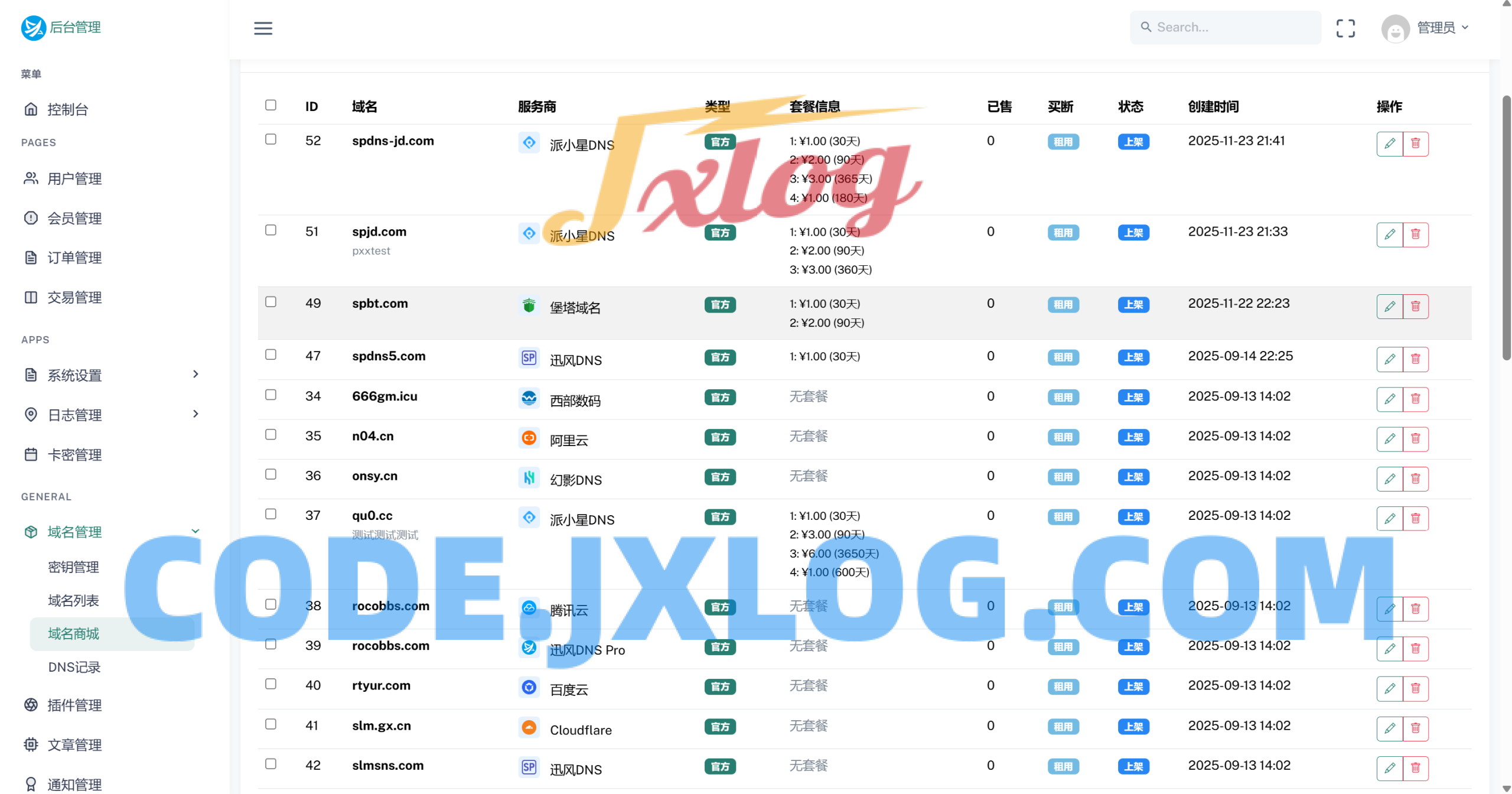Screen dimensions: 1512x794
Task: Check the row checkbox for spbt.com
Action: [x=271, y=301]
